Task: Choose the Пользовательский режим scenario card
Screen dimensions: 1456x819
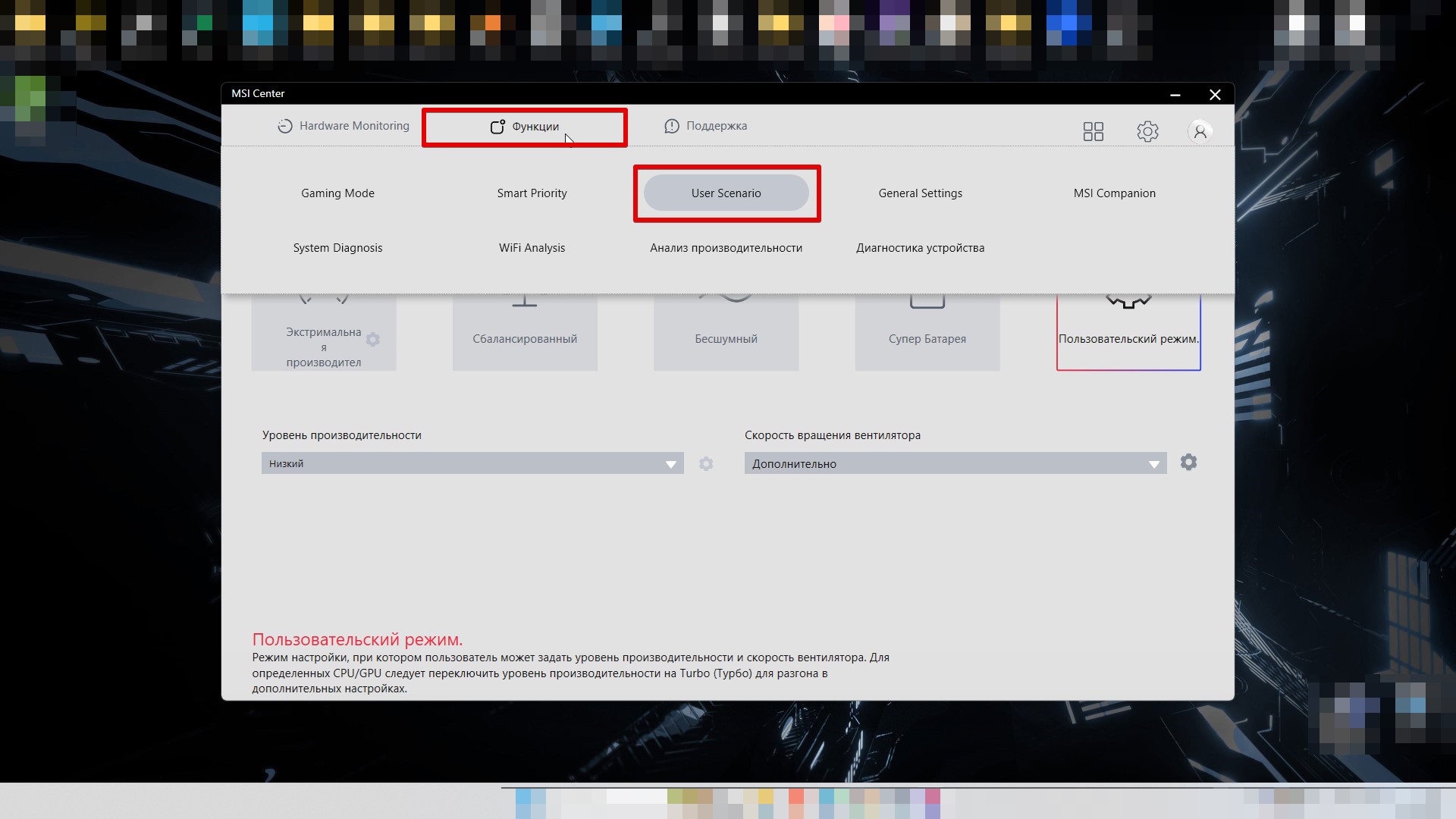Action: click(1128, 332)
